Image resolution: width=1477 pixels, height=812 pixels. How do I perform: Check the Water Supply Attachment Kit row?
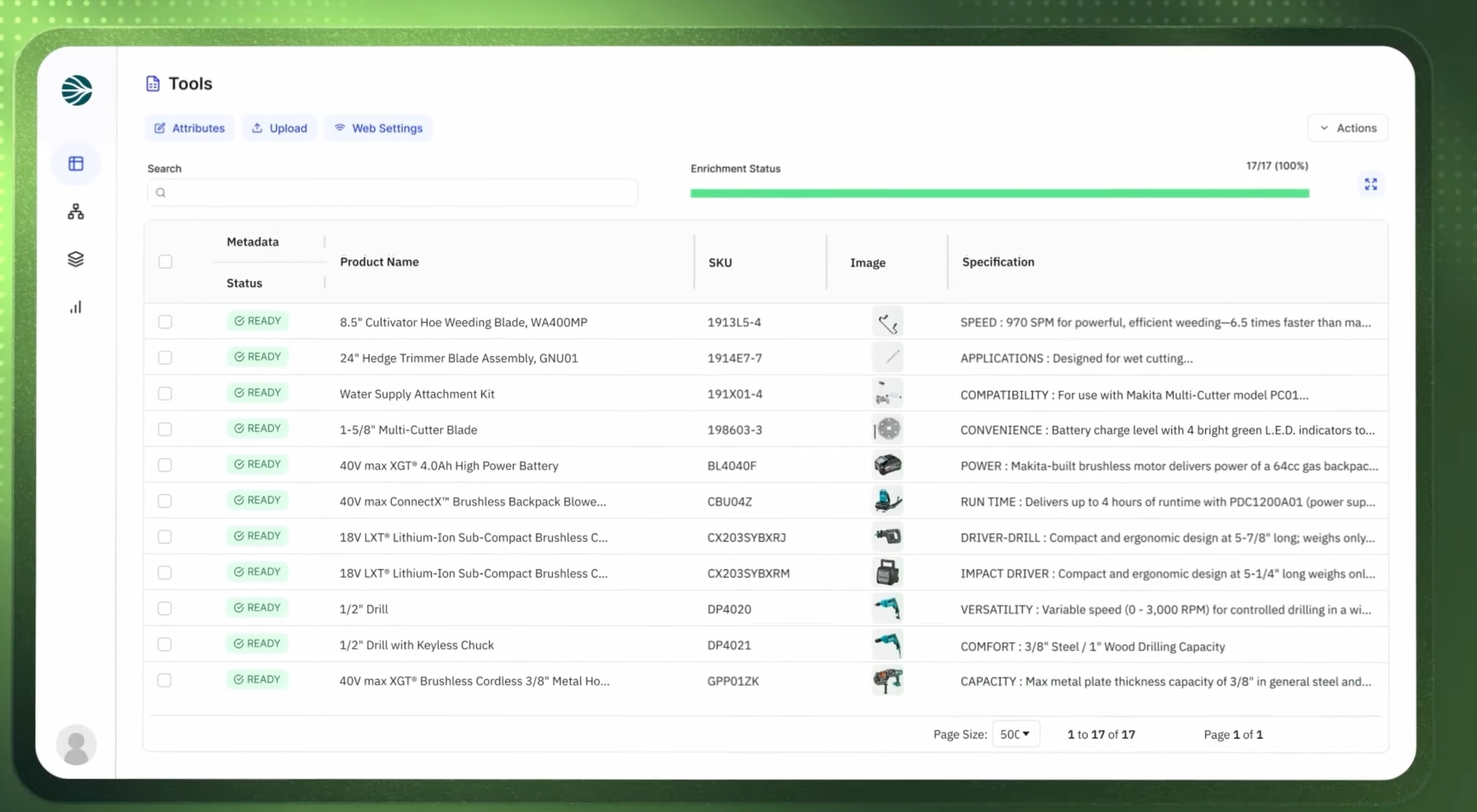click(x=165, y=393)
